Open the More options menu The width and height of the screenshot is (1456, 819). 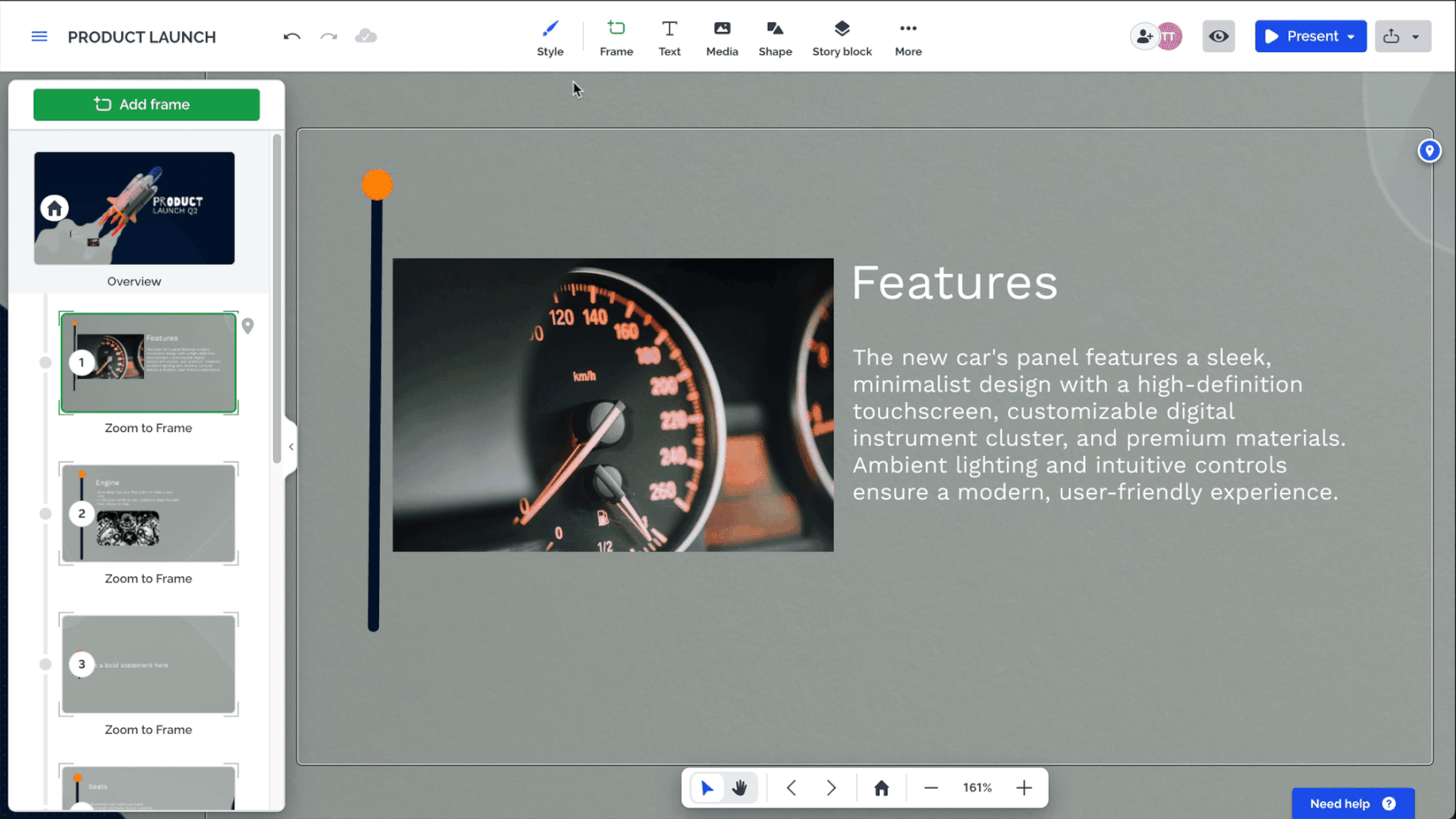pos(907,38)
